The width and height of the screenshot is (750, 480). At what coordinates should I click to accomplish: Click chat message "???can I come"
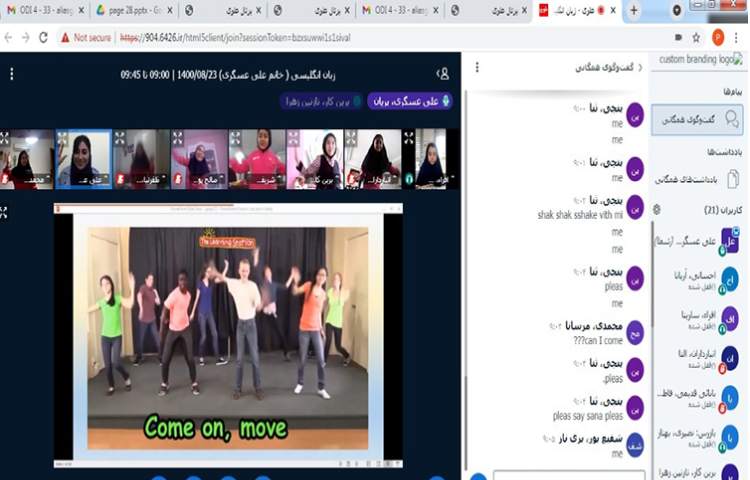pos(598,340)
